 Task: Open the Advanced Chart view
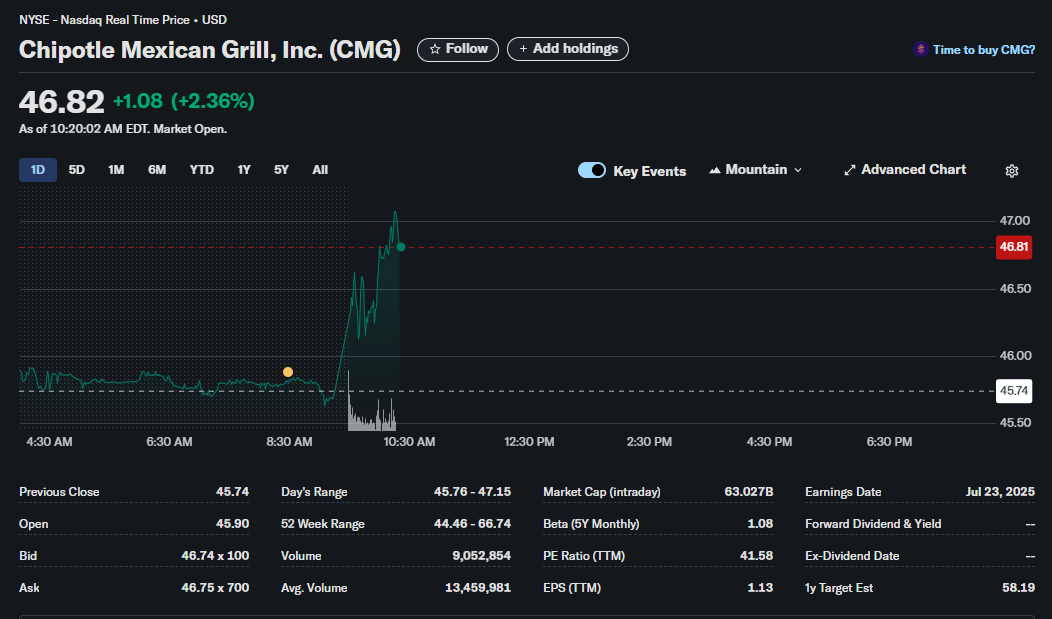pos(904,170)
